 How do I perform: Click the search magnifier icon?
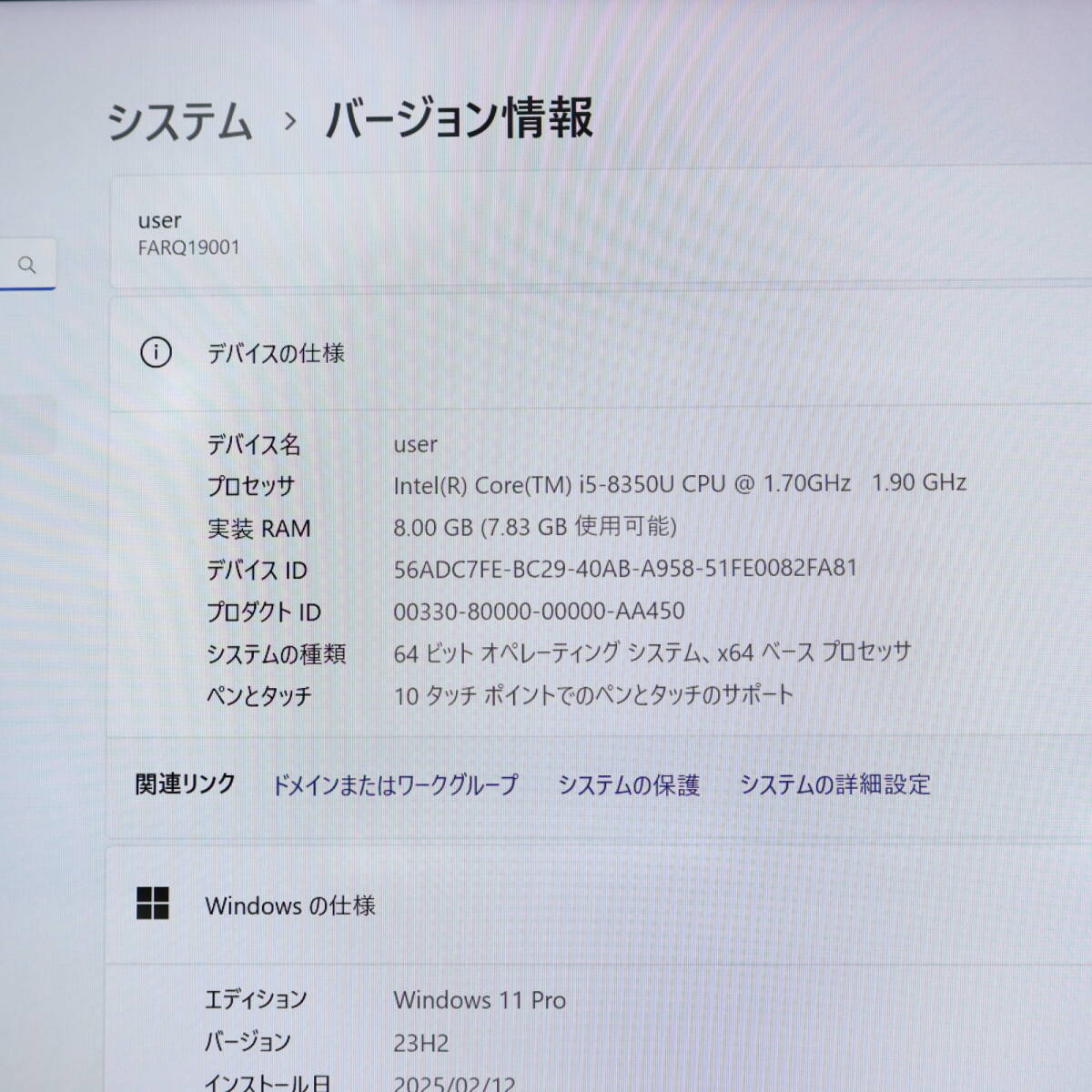[x=27, y=265]
